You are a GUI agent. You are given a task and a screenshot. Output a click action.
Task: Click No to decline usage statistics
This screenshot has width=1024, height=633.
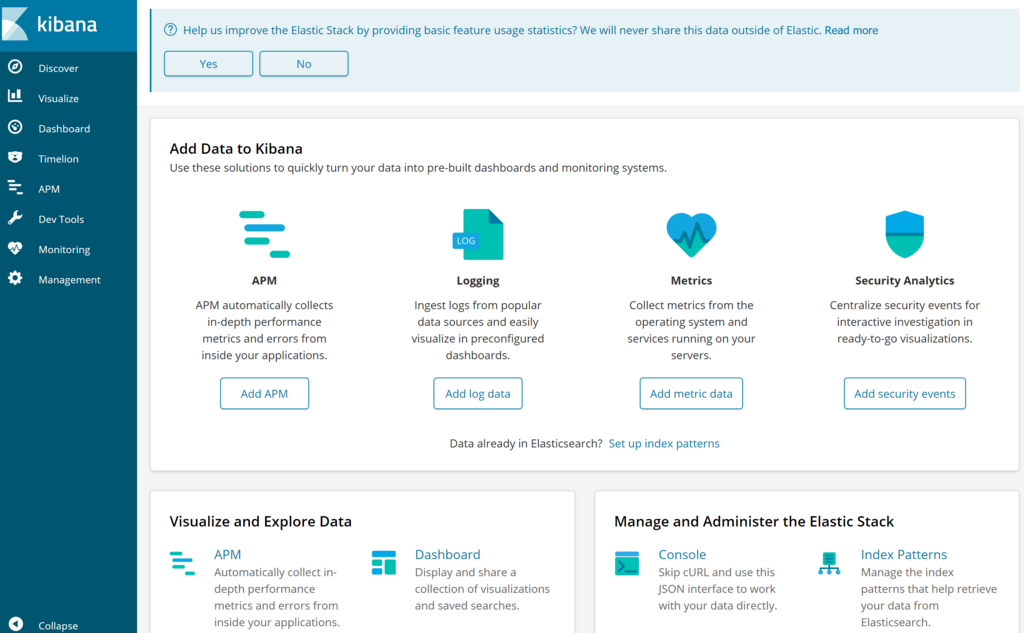[304, 63]
